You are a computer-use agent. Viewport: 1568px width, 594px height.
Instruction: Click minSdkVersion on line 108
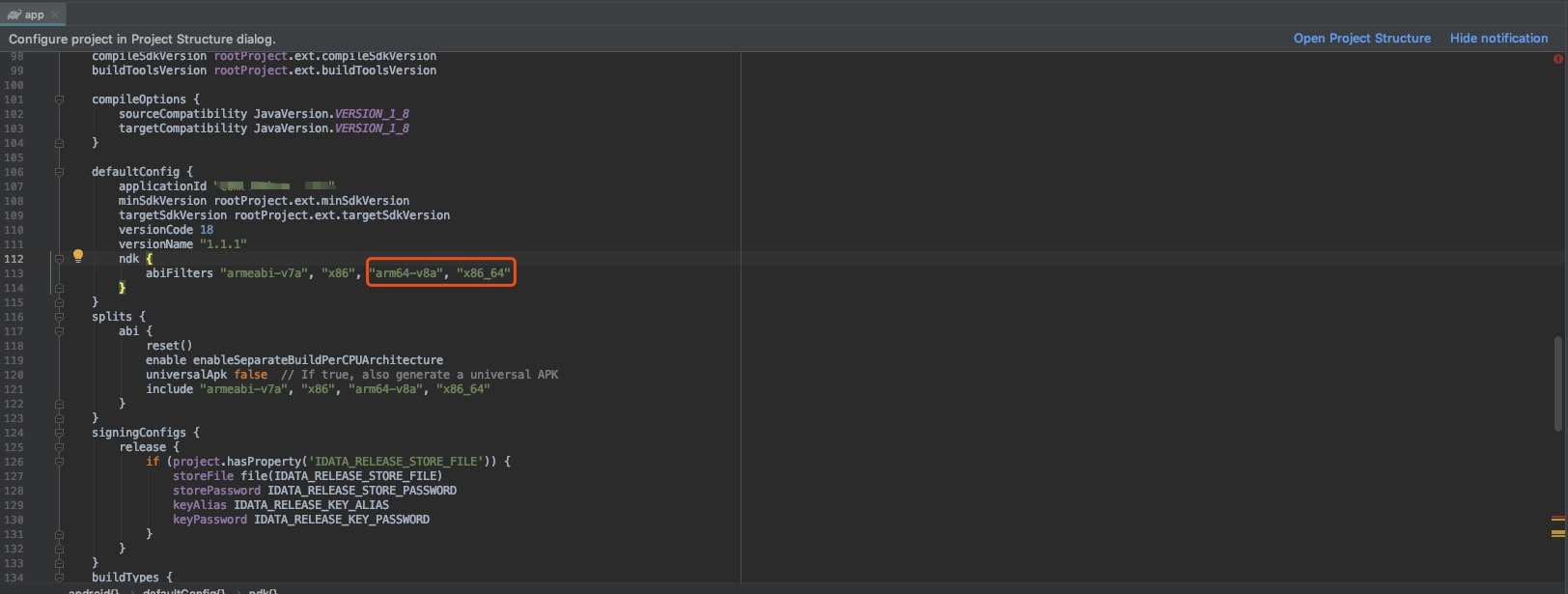point(162,201)
